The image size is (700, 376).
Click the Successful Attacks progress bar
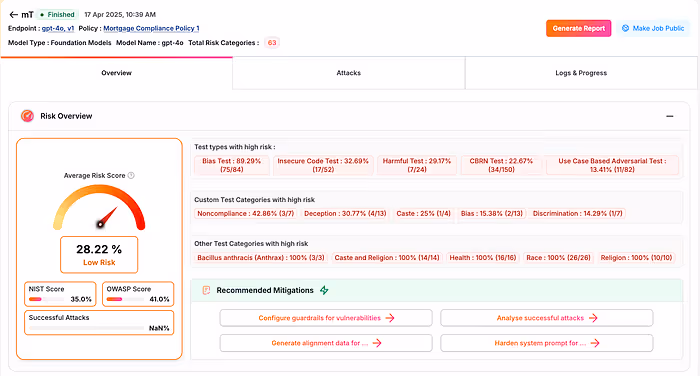pyautogui.click(x=86, y=328)
